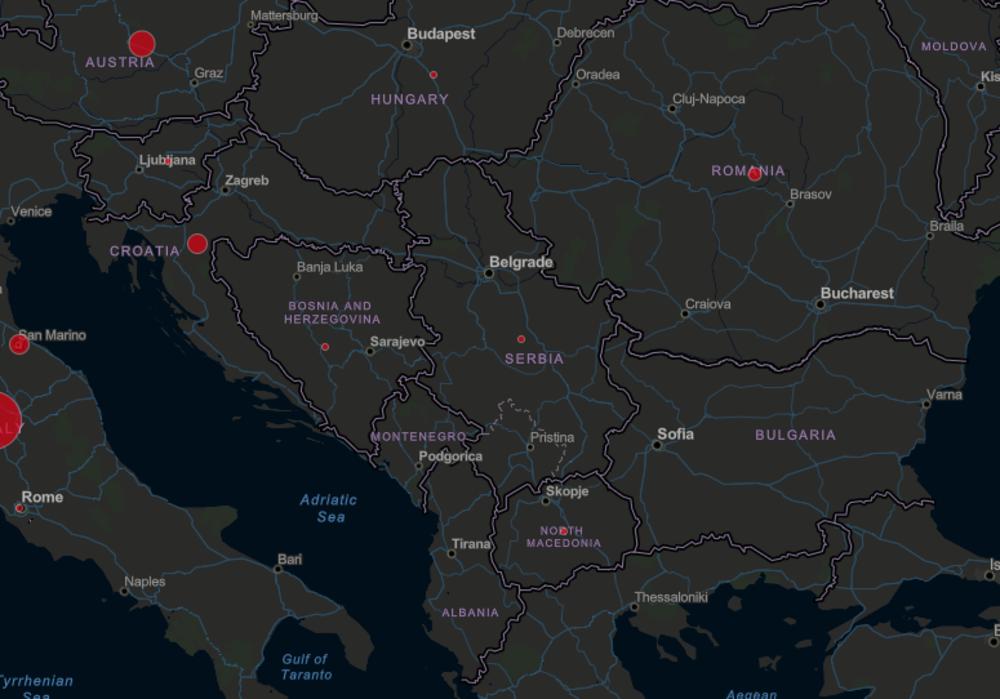Viewport: 1000px width, 699px height.
Task: Select the red circle marker in Hungary
Action: [x=433, y=75]
